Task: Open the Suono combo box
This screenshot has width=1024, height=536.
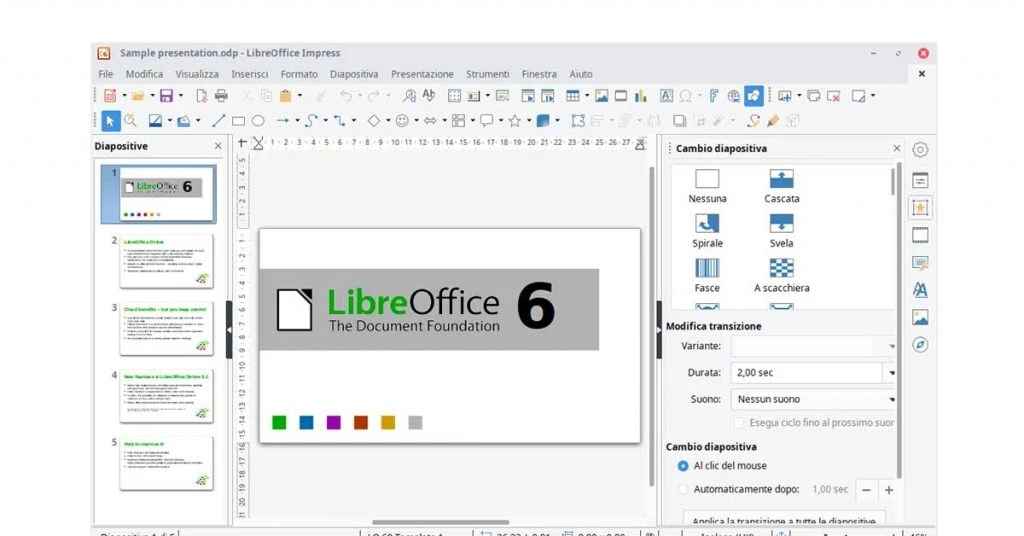Action: click(813, 400)
